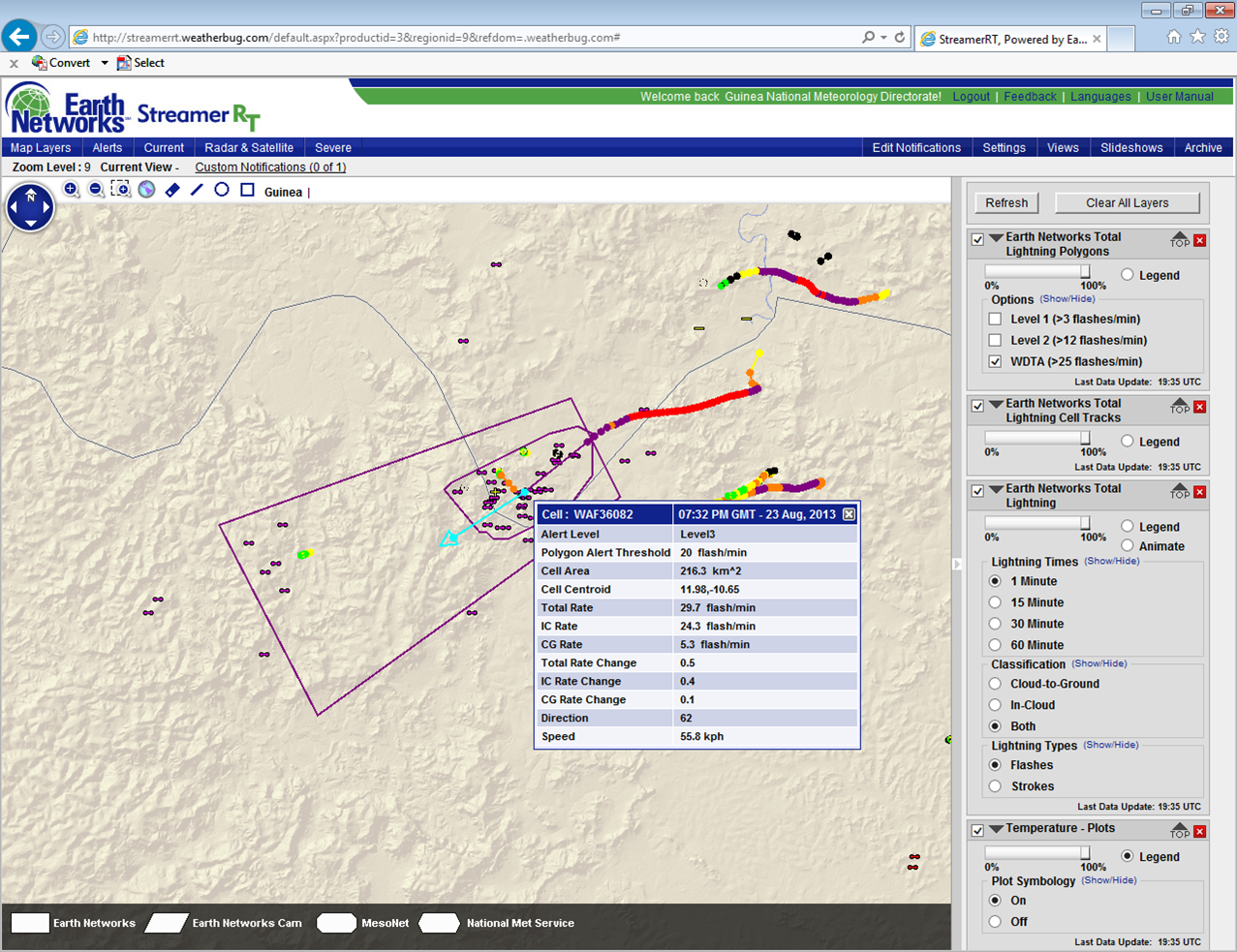Select the square drawing tool
Viewport: 1237px width, 952px height.
[x=247, y=190]
